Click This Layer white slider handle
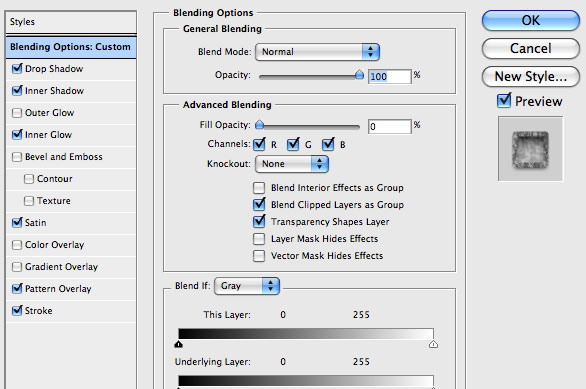The image size is (586, 389). [434, 344]
